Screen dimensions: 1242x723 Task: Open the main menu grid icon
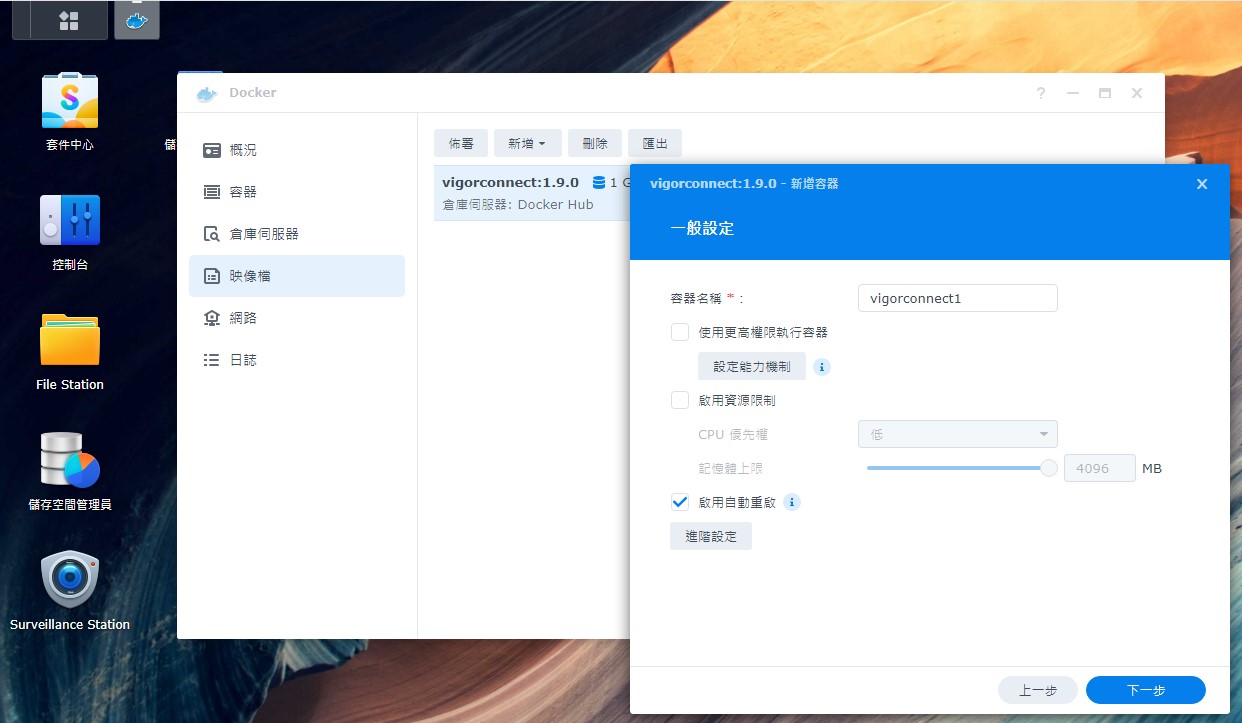pos(69,20)
